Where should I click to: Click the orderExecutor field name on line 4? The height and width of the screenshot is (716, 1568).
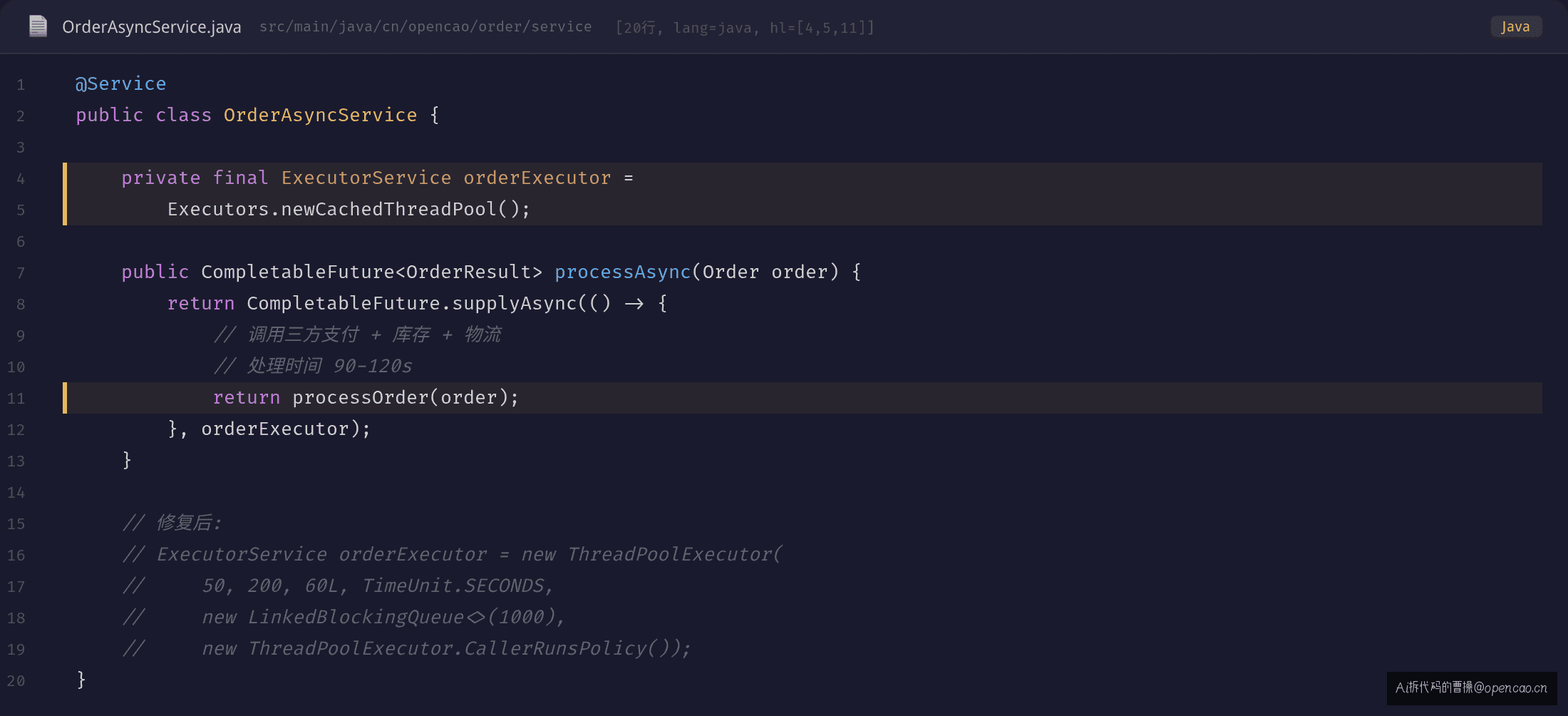(537, 178)
